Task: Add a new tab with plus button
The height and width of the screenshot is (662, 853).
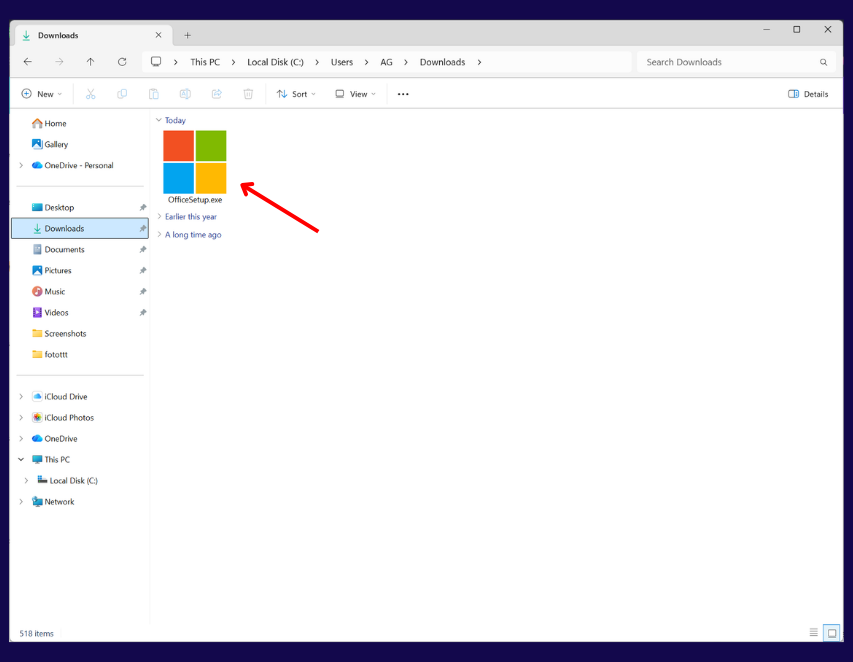Action: (x=187, y=35)
